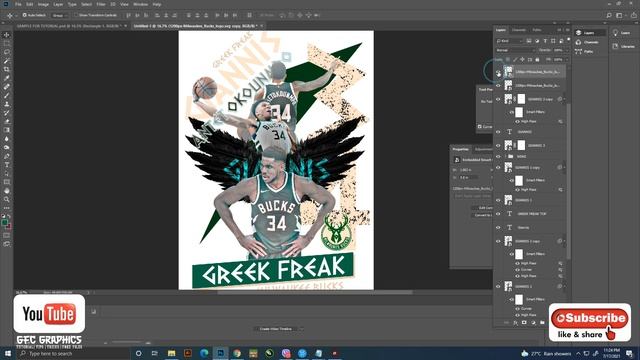Viewport: 640px width, 360px height.
Task: Open the Timeline Create Video Timeline dropdown arrow
Action: [301, 329]
